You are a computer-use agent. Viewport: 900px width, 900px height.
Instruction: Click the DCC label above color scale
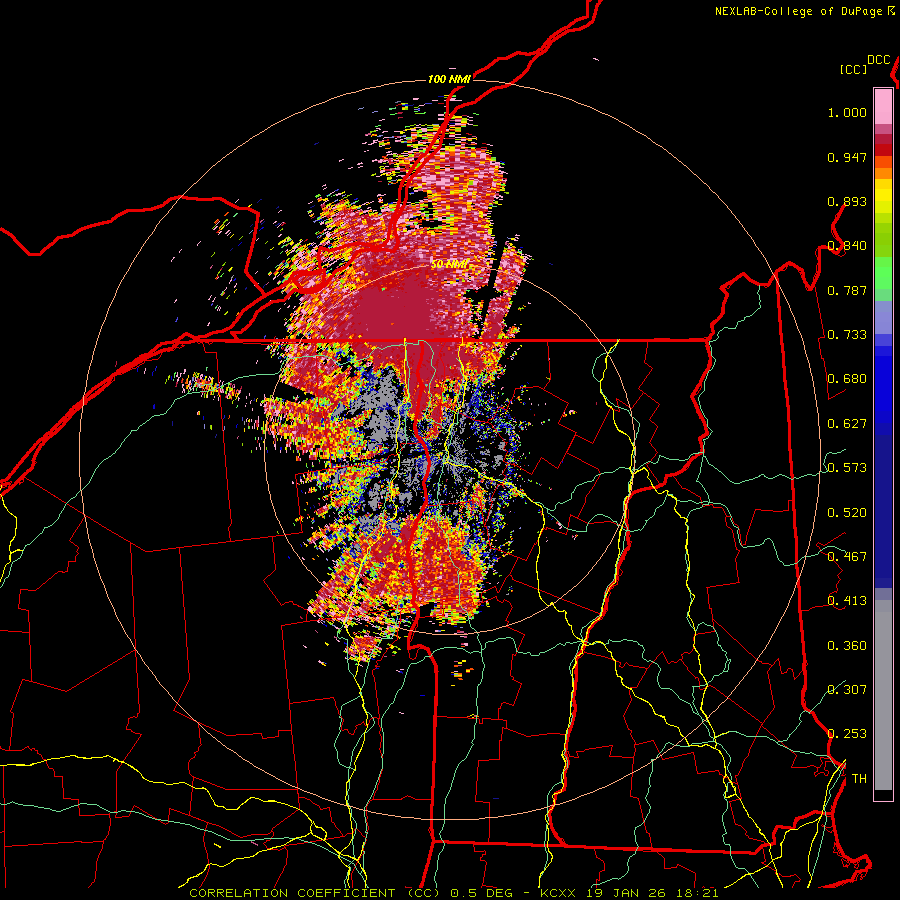point(878,60)
